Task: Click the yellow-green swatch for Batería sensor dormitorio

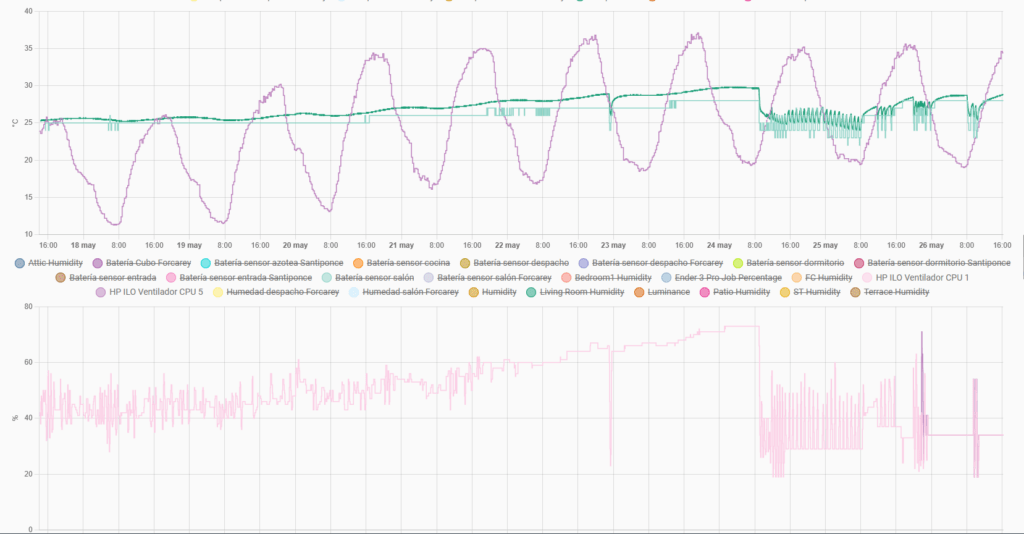Action: 738,263
